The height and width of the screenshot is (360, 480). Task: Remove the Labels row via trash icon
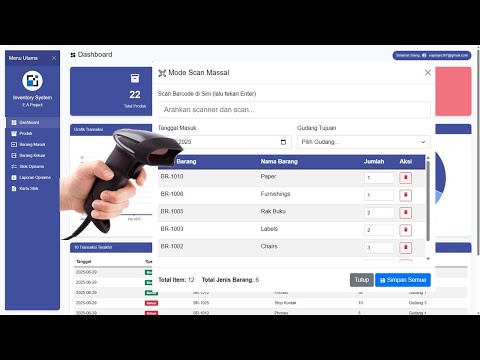[x=405, y=230]
